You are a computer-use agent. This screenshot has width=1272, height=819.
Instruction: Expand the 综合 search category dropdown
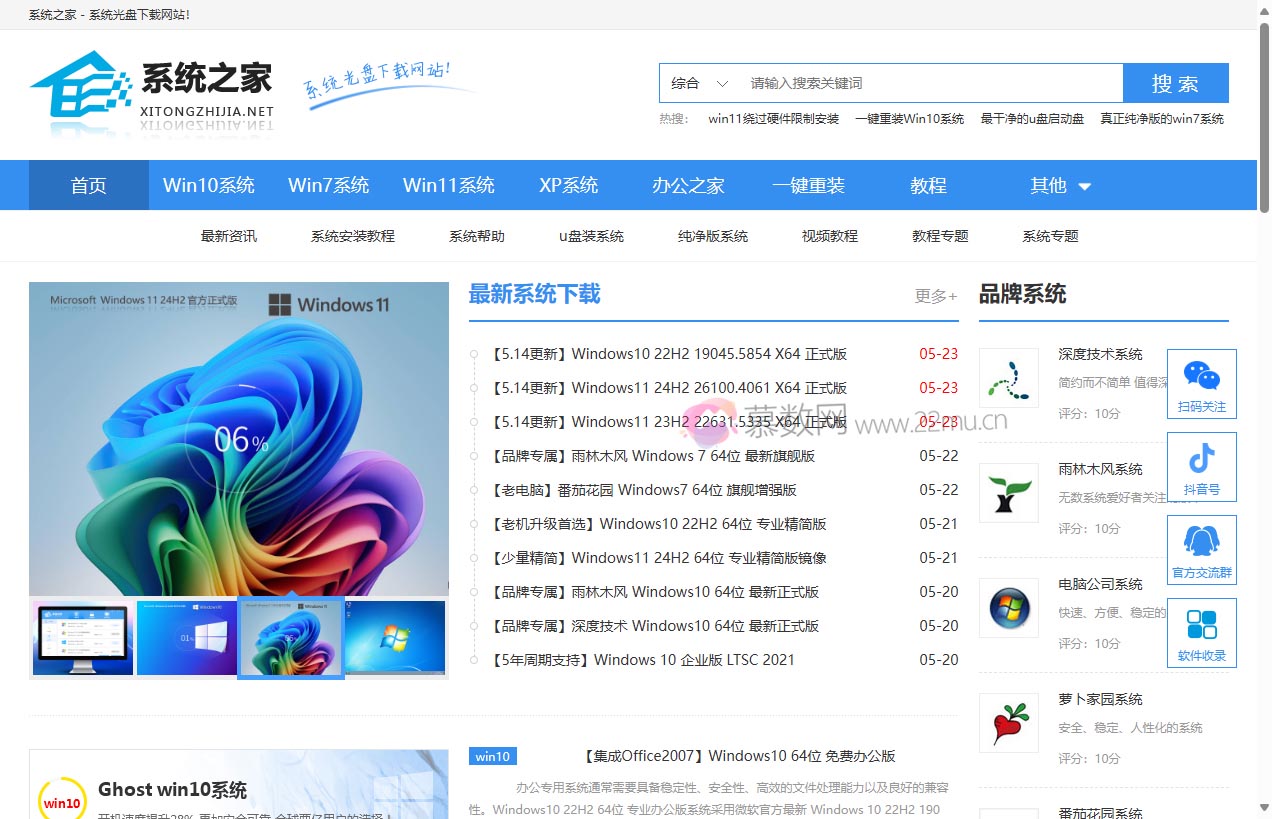(x=697, y=83)
